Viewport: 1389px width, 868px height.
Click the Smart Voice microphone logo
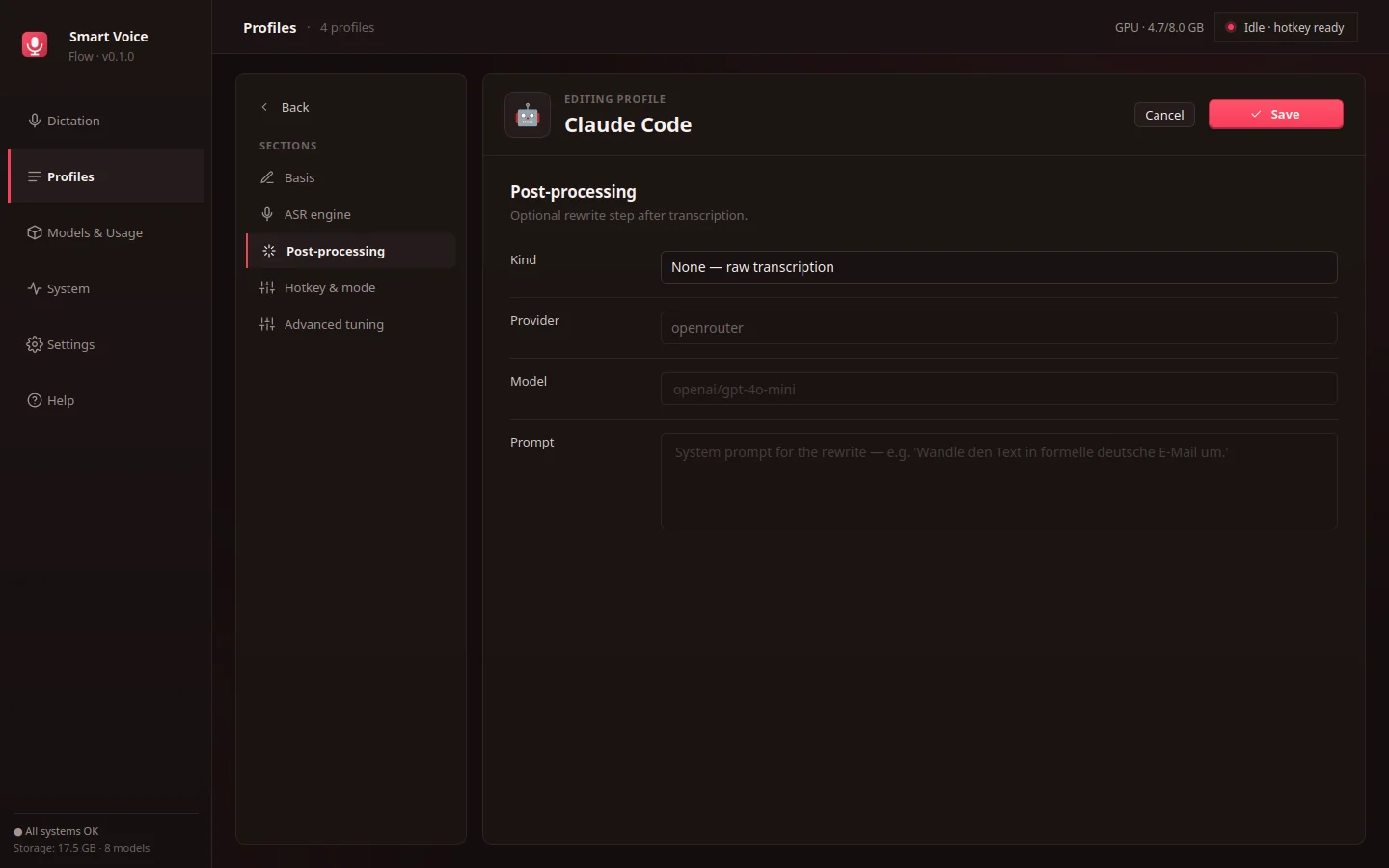point(35,44)
